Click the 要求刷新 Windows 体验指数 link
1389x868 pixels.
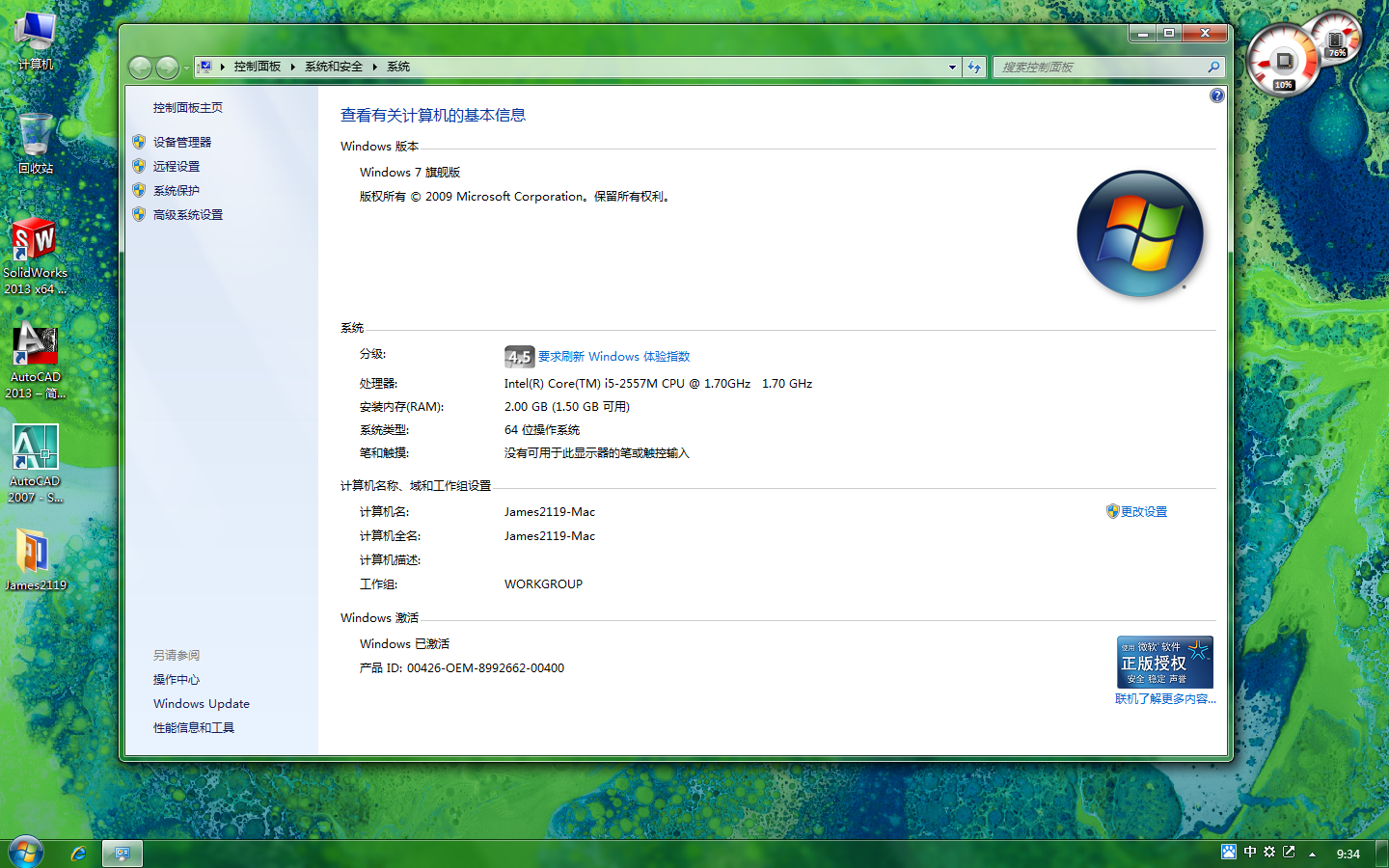614,356
